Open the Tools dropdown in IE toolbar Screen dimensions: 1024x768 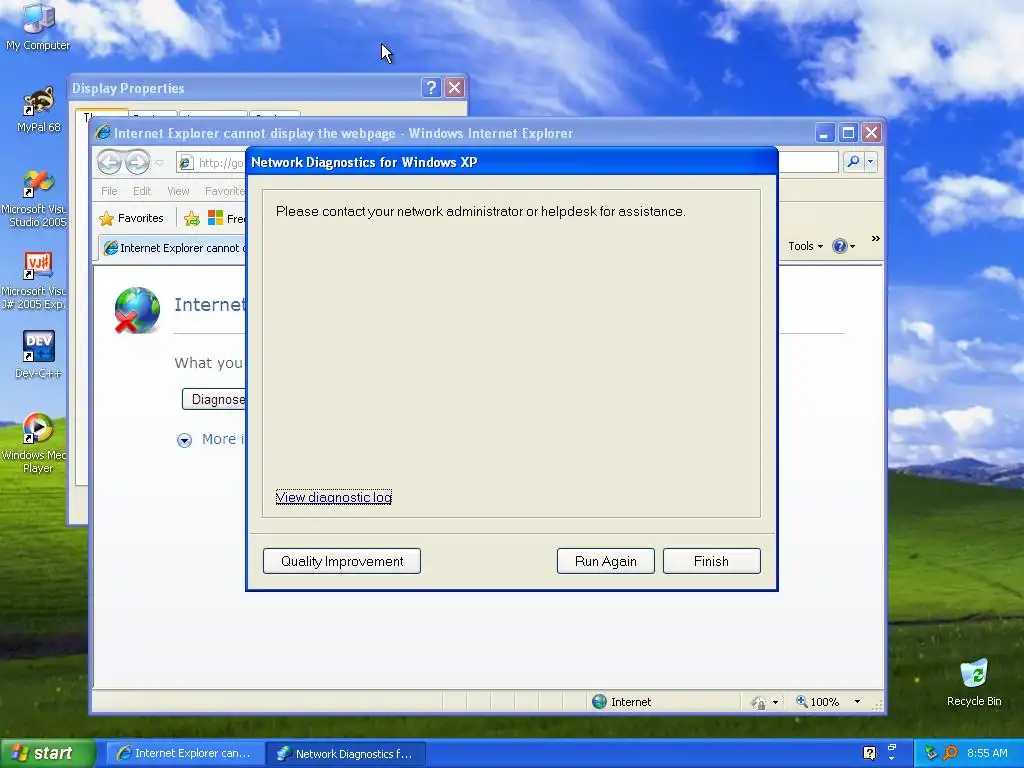(x=805, y=246)
